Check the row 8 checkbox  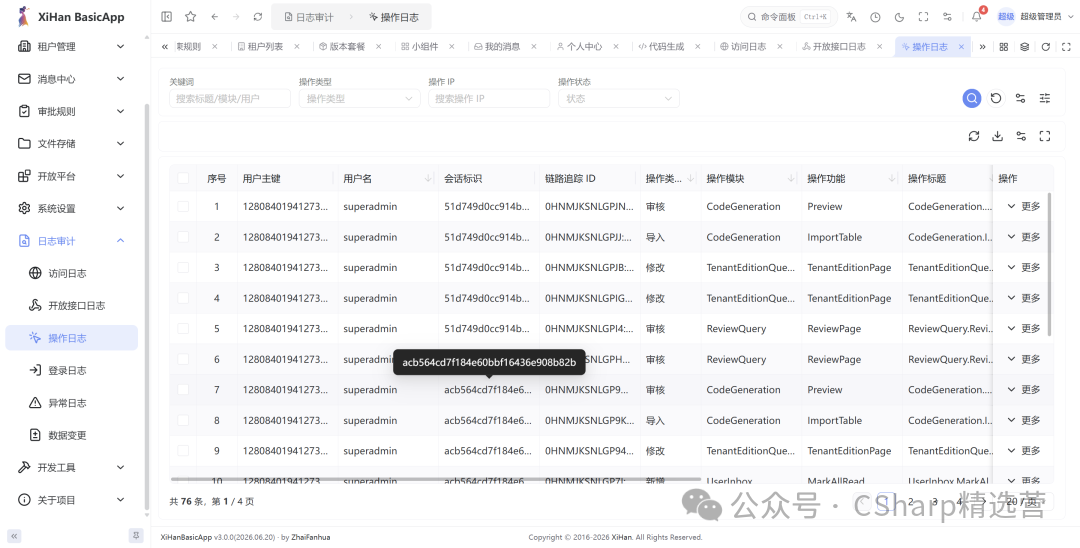(x=183, y=420)
